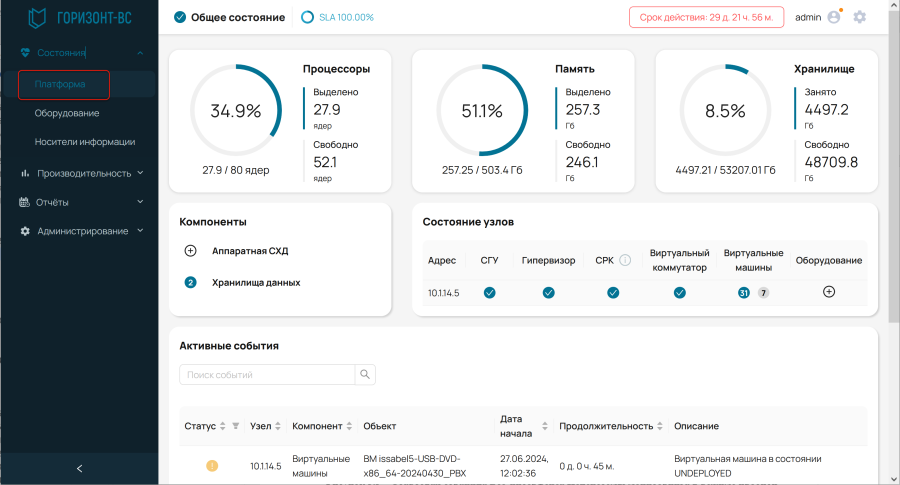Click the gray 7 virtual machines badge
The width and height of the screenshot is (900, 485).
pyautogui.click(x=763, y=293)
